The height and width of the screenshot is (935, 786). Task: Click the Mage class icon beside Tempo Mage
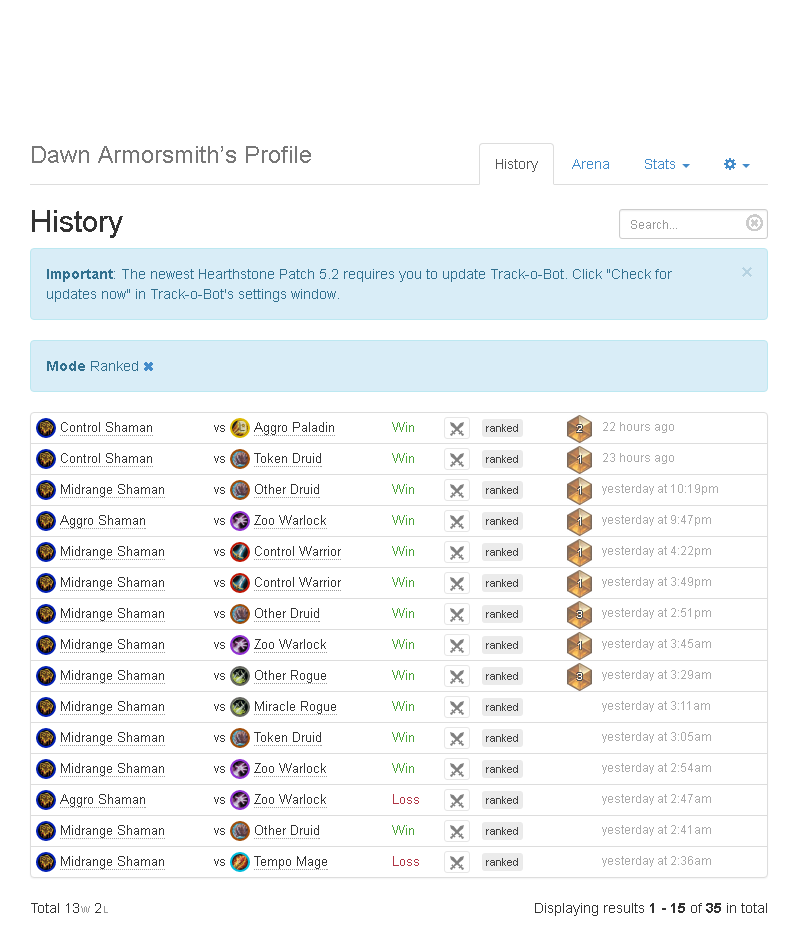pyautogui.click(x=239, y=862)
